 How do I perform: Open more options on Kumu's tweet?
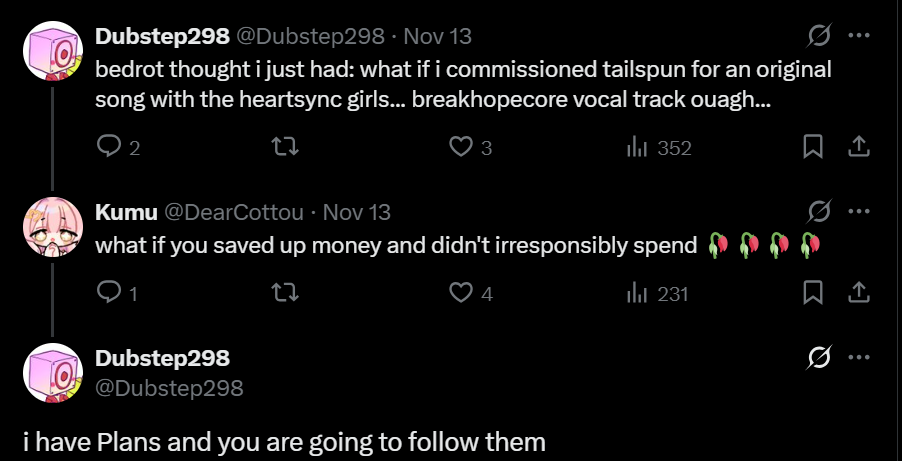click(858, 212)
